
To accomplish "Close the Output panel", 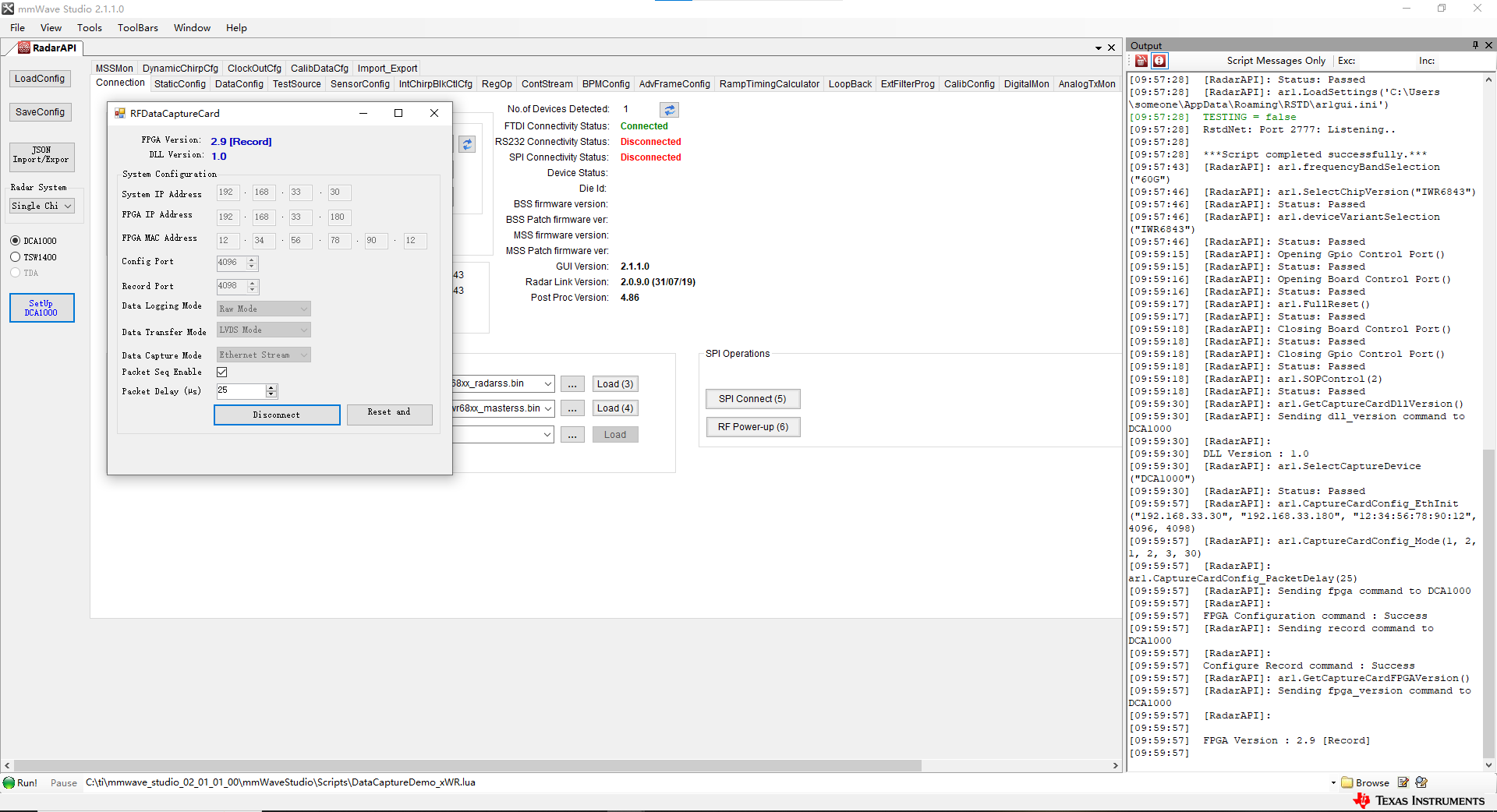I will [1488, 45].
